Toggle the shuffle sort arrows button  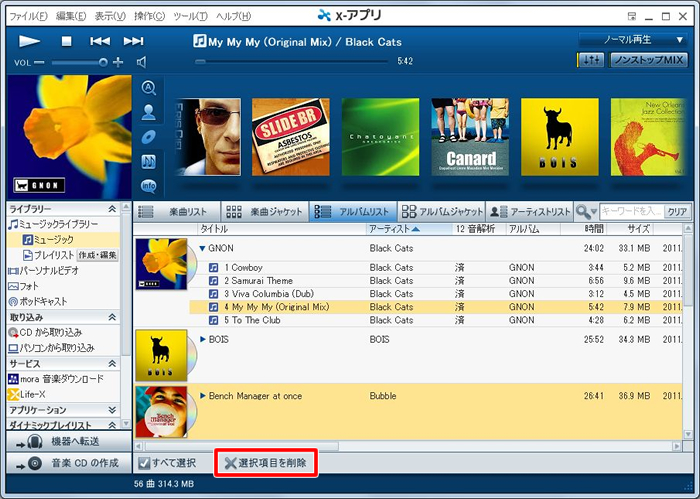(x=591, y=60)
